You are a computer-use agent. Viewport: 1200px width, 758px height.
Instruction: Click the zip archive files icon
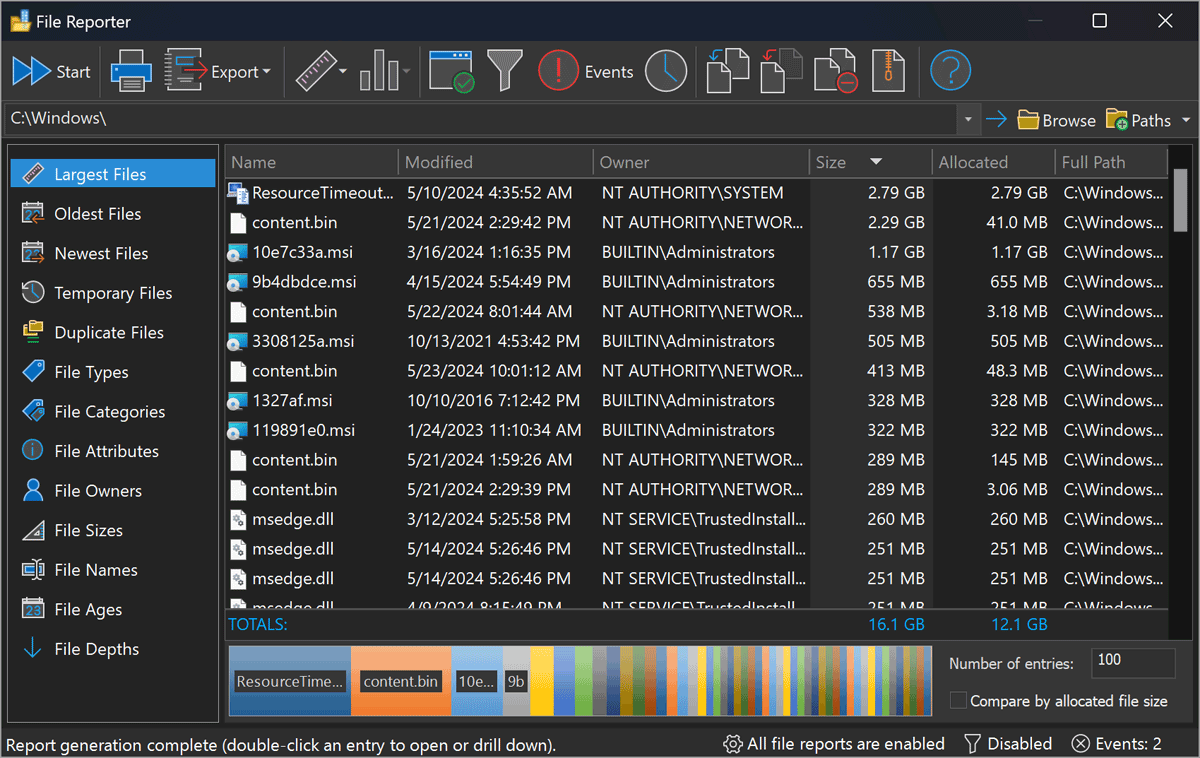(888, 71)
